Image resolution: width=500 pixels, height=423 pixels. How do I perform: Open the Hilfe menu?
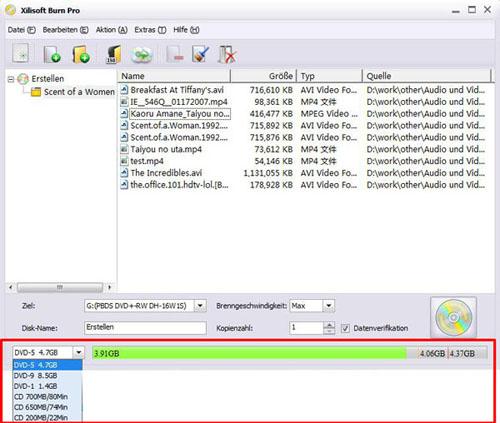tap(186, 30)
